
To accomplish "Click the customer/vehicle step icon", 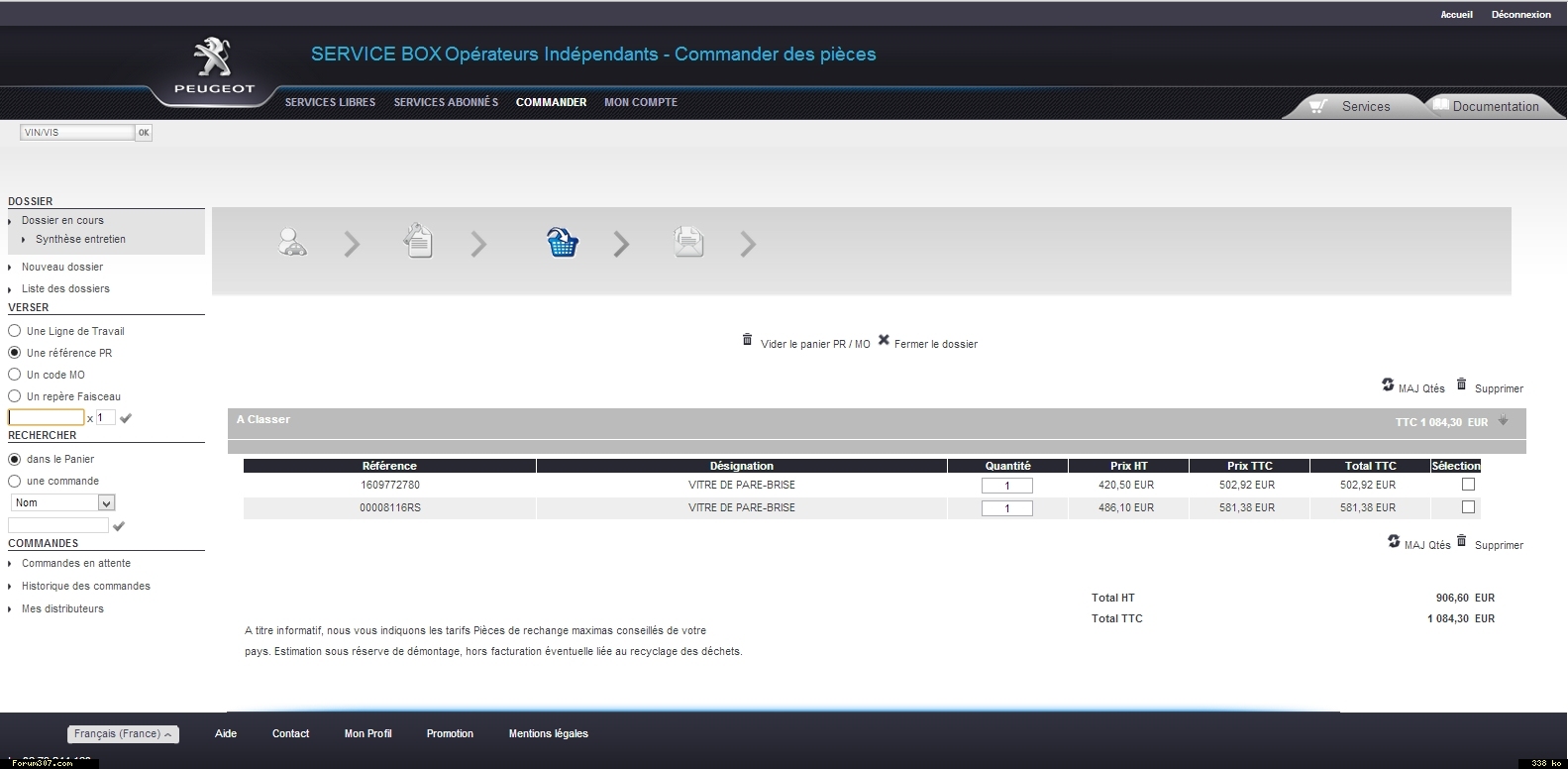I will pos(292,243).
